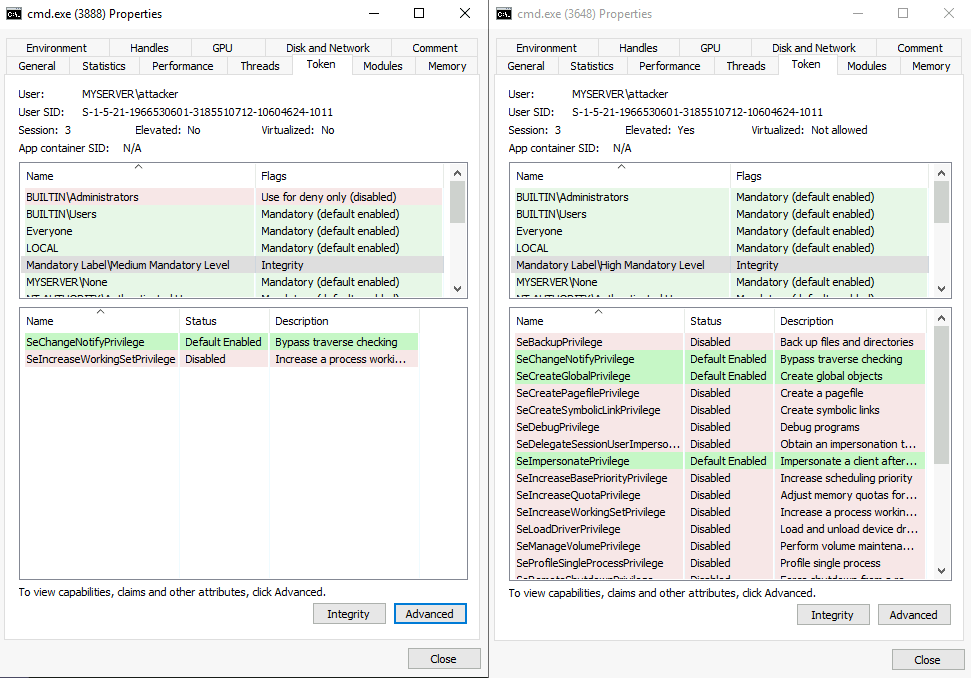
Task: Click the cmd.exe icon in left title bar
Action: coord(15,13)
